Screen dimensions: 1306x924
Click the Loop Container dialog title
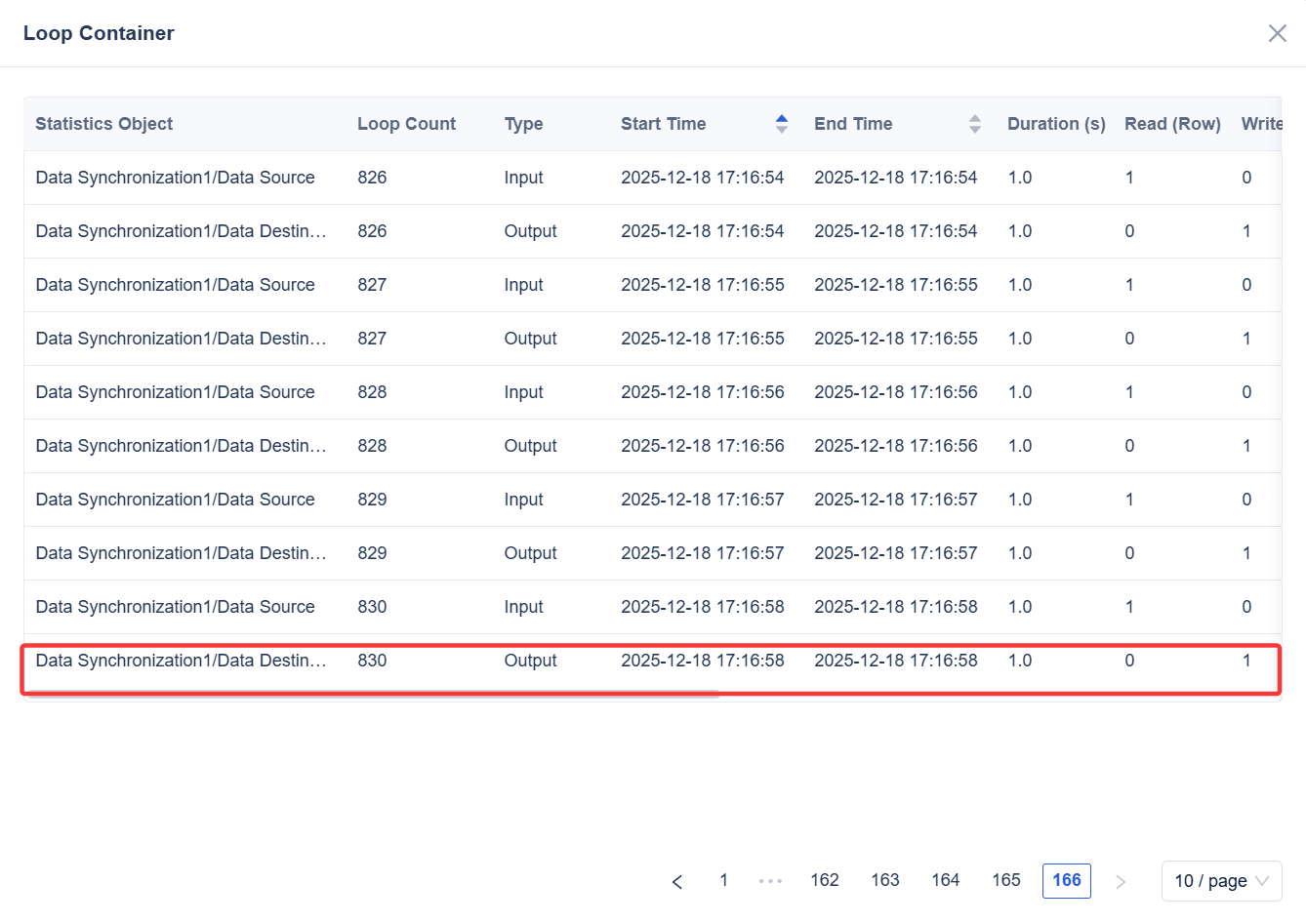click(99, 33)
